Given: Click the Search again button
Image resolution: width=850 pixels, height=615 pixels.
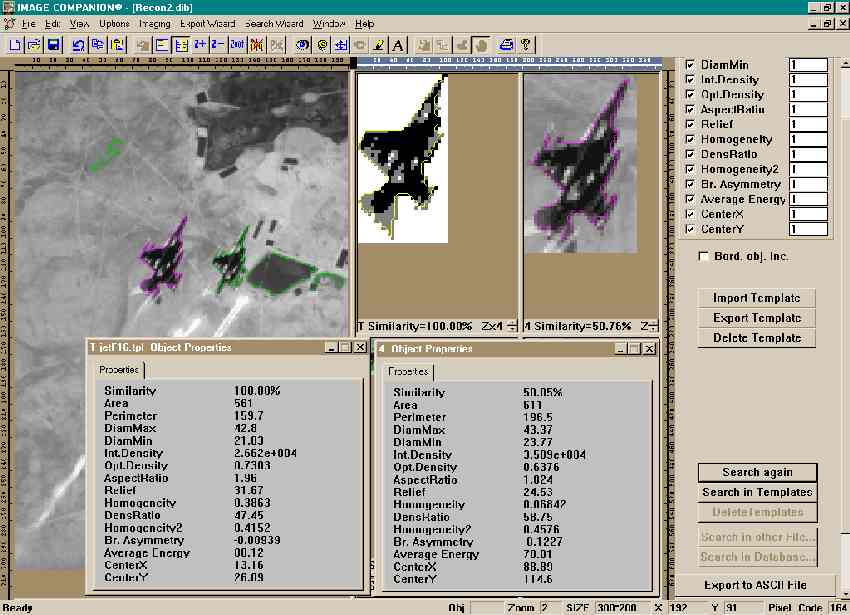Looking at the screenshot, I should [757, 472].
